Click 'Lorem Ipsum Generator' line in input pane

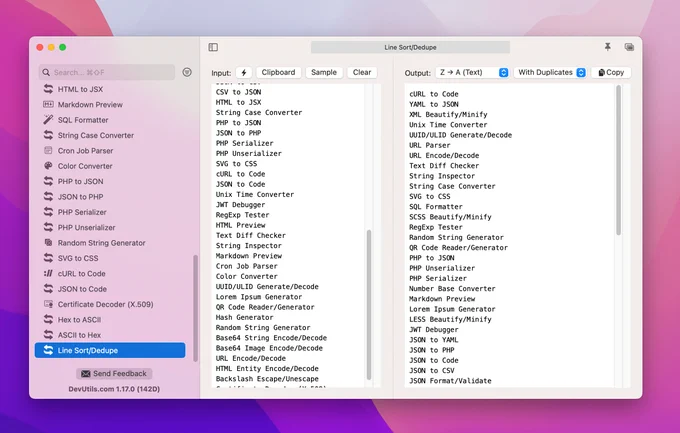coord(259,297)
